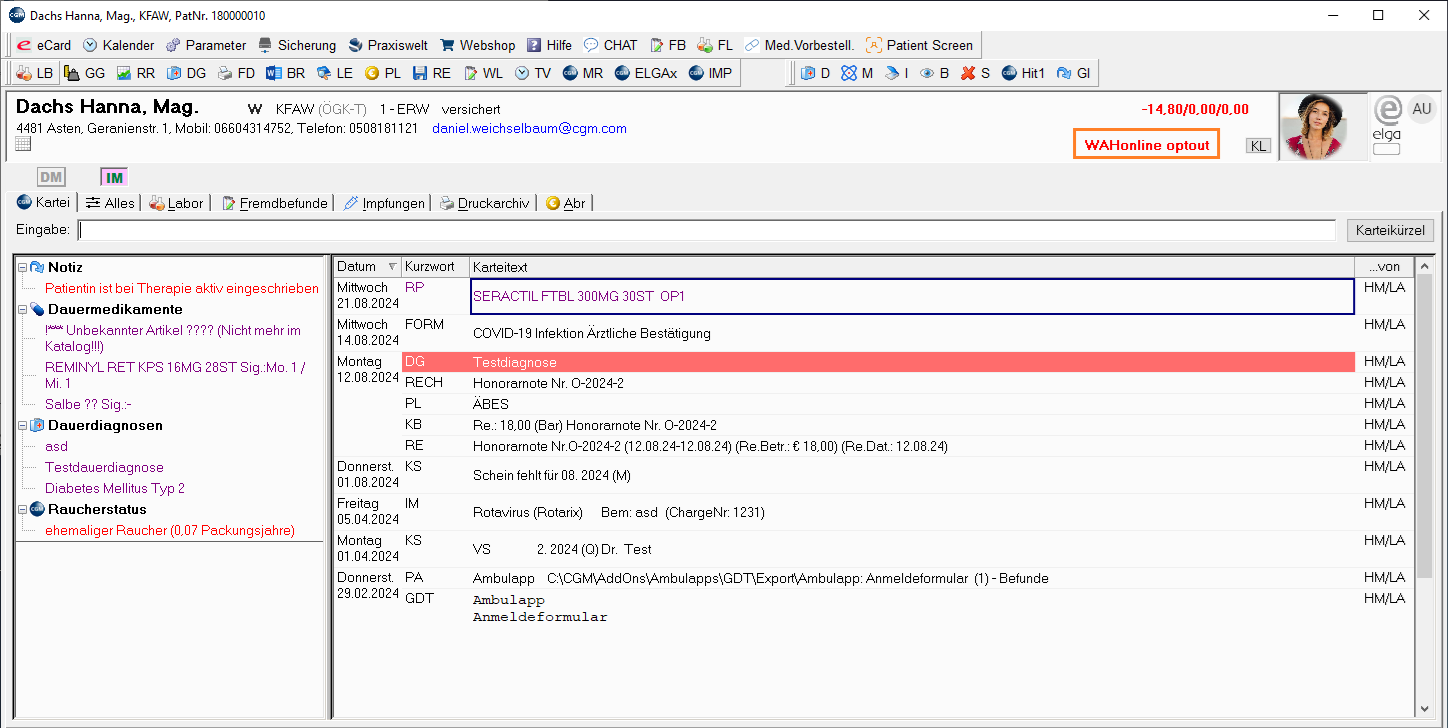The height and width of the screenshot is (728, 1448).
Task: Open the CHAT toolbar item
Action: pos(610,45)
